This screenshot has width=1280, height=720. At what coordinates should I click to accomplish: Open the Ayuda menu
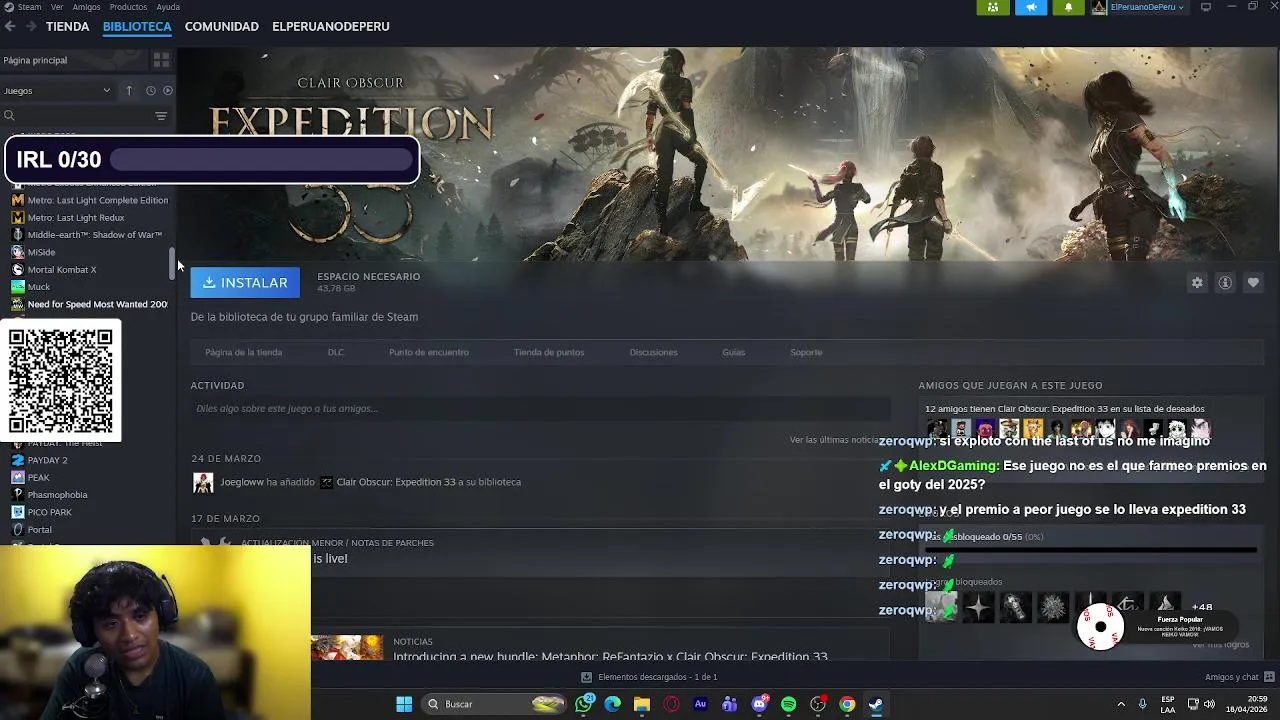click(x=168, y=7)
